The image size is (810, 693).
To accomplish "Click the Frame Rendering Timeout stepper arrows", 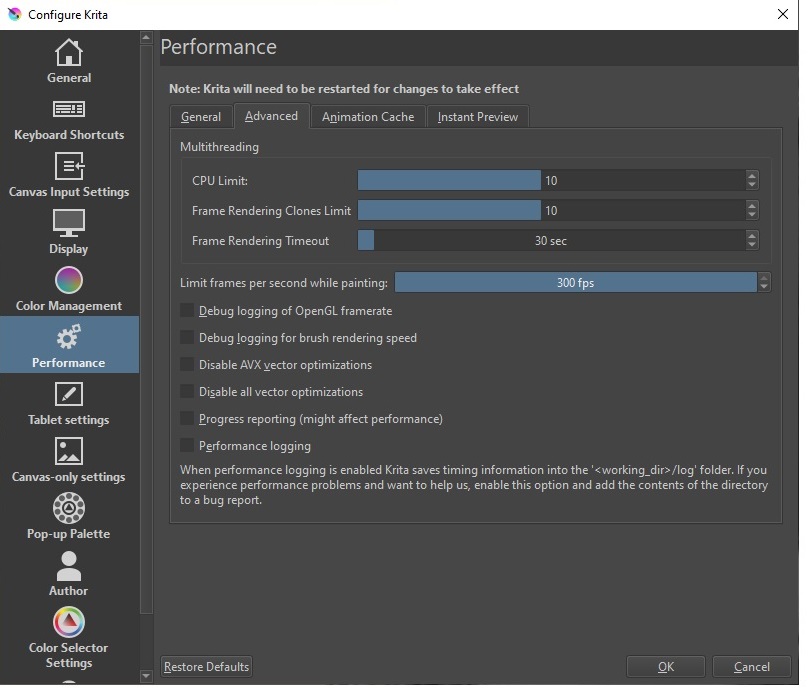I will tap(752, 241).
